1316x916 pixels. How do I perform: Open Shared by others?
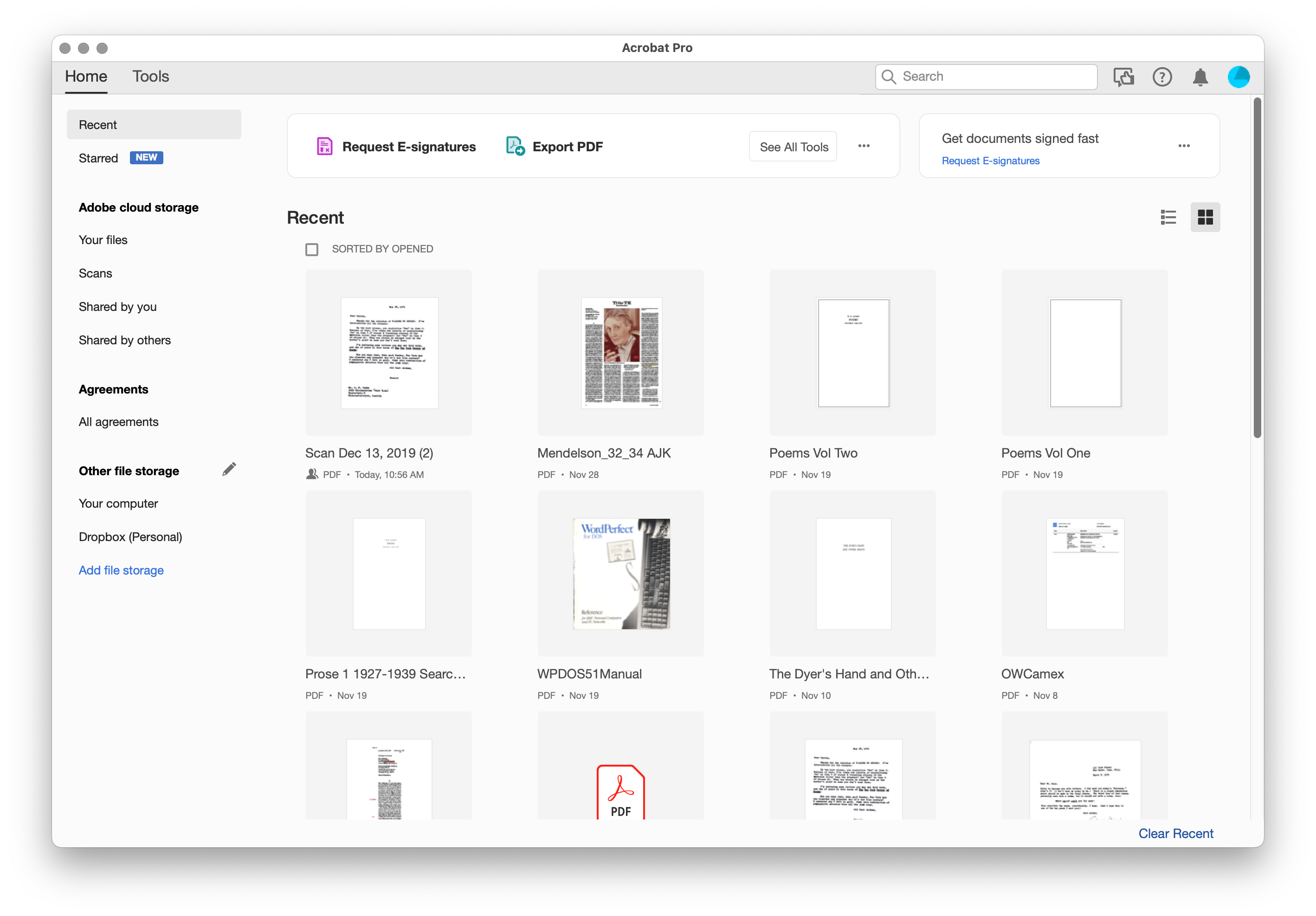[x=125, y=341]
